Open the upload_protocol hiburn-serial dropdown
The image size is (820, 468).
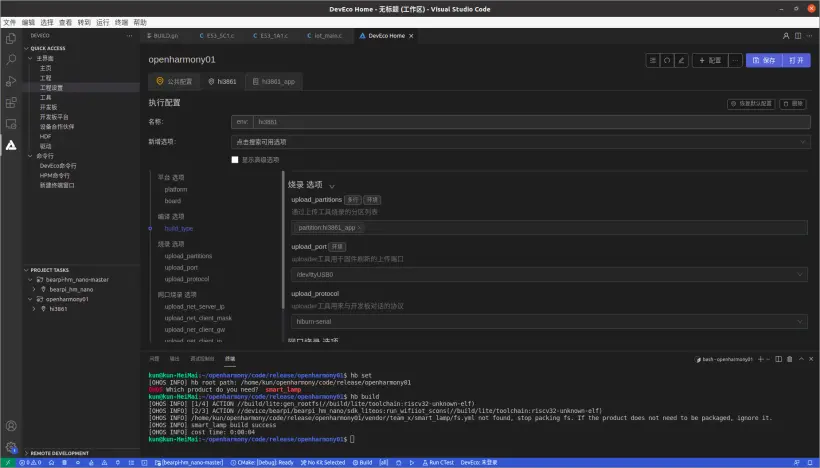(x=549, y=322)
